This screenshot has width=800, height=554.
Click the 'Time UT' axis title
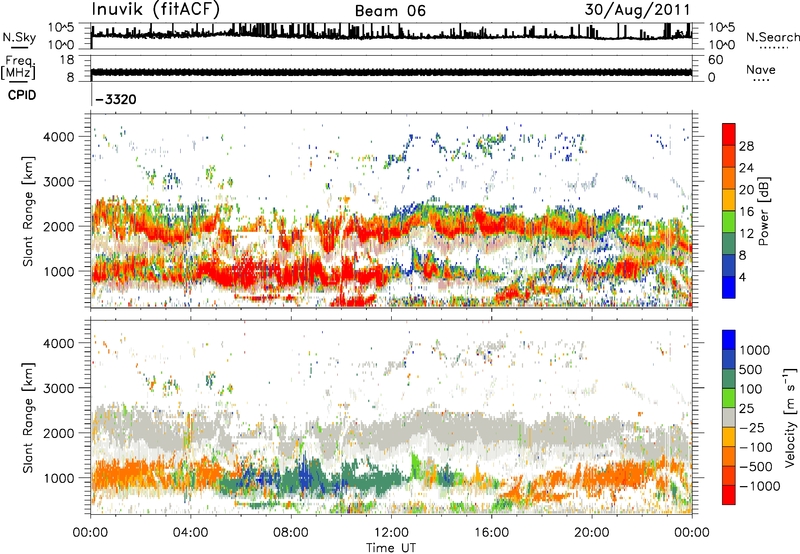pyautogui.click(x=391, y=548)
